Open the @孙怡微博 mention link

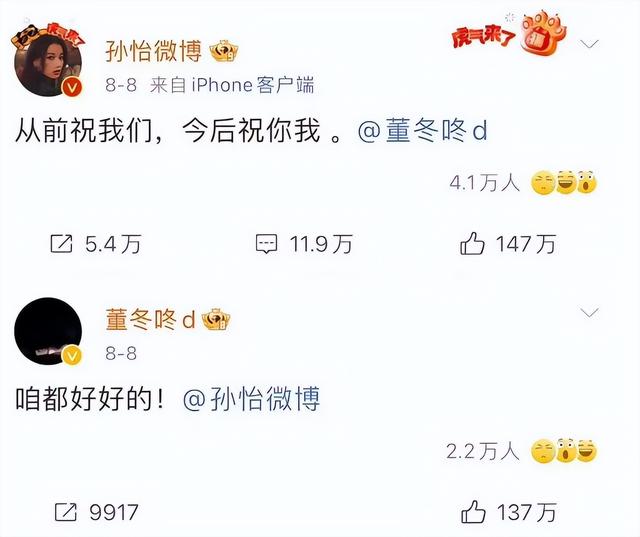(251, 399)
